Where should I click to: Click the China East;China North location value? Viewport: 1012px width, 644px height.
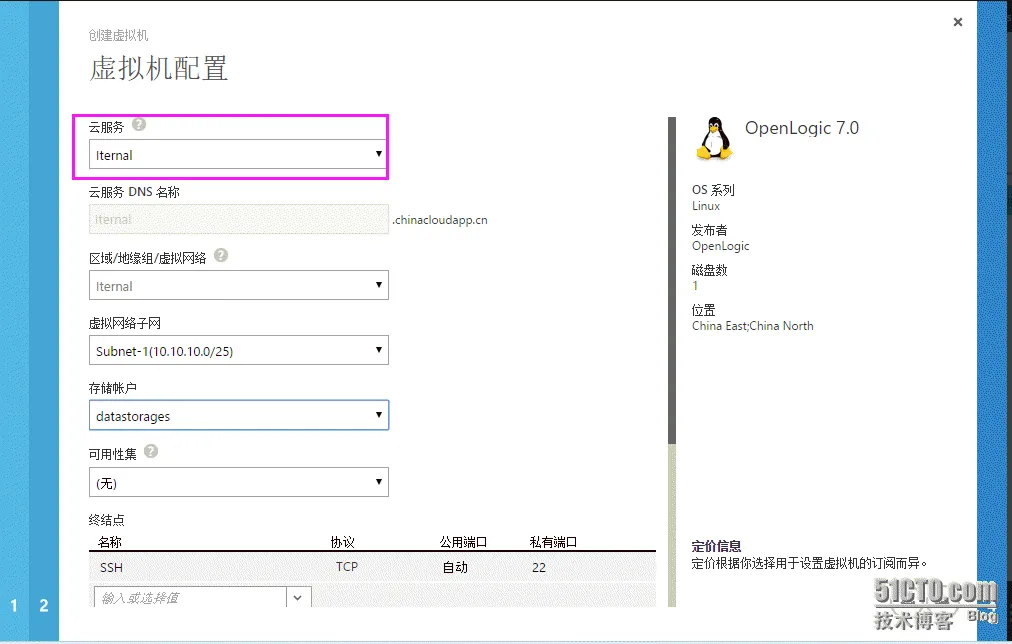753,326
